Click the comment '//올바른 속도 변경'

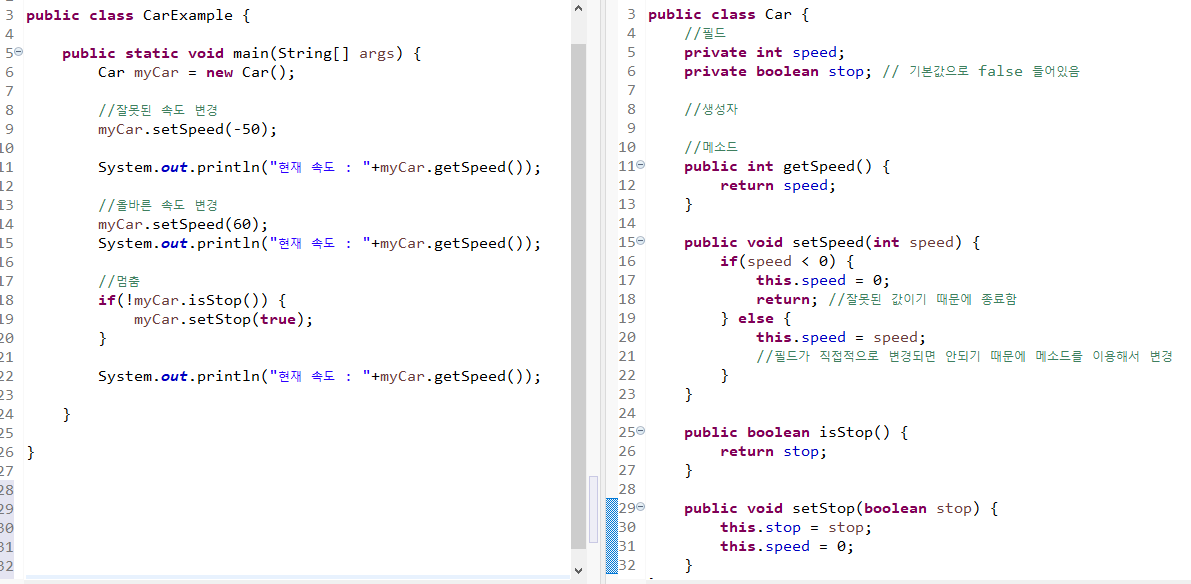(157, 205)
